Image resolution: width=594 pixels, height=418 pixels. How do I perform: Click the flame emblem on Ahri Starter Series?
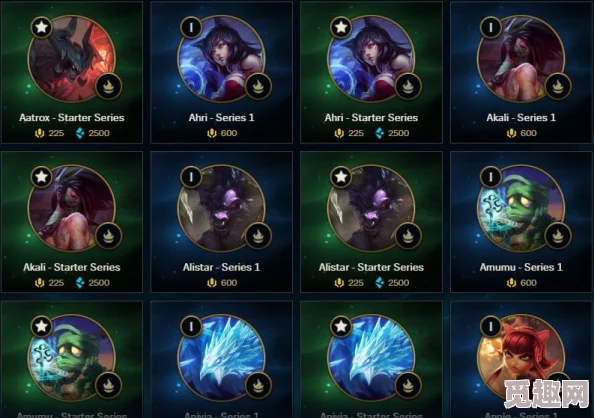[x=408, y=86]
